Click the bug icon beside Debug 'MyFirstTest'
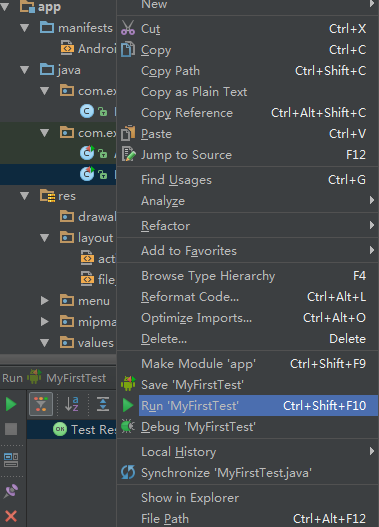This screenshot has height=527, width=379. [x=128, y=427]
